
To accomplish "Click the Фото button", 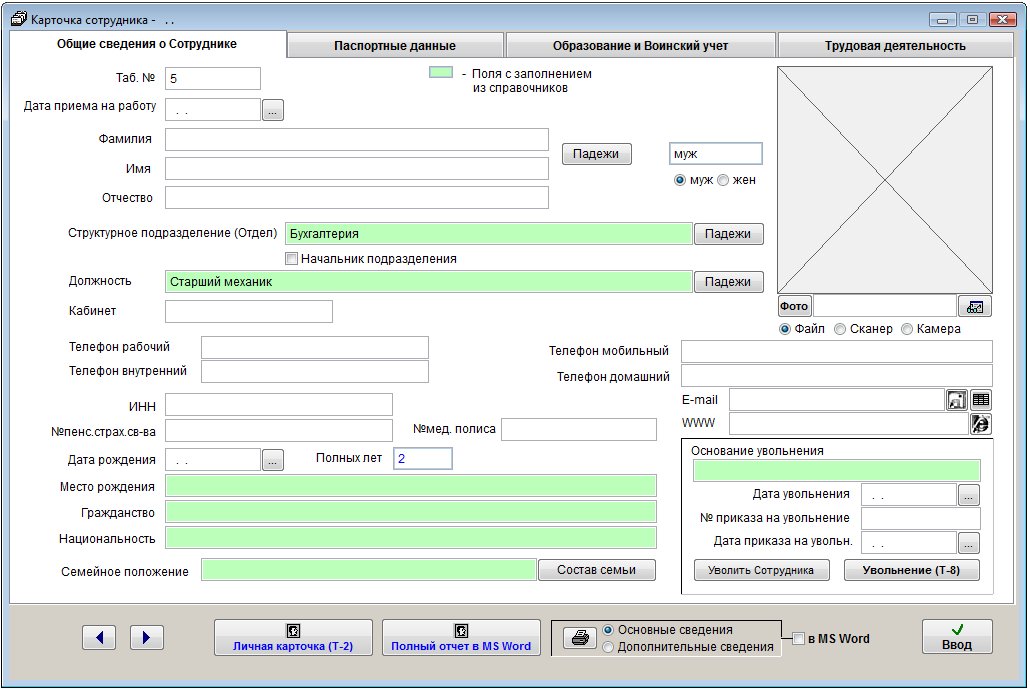I will pos(794,306).
